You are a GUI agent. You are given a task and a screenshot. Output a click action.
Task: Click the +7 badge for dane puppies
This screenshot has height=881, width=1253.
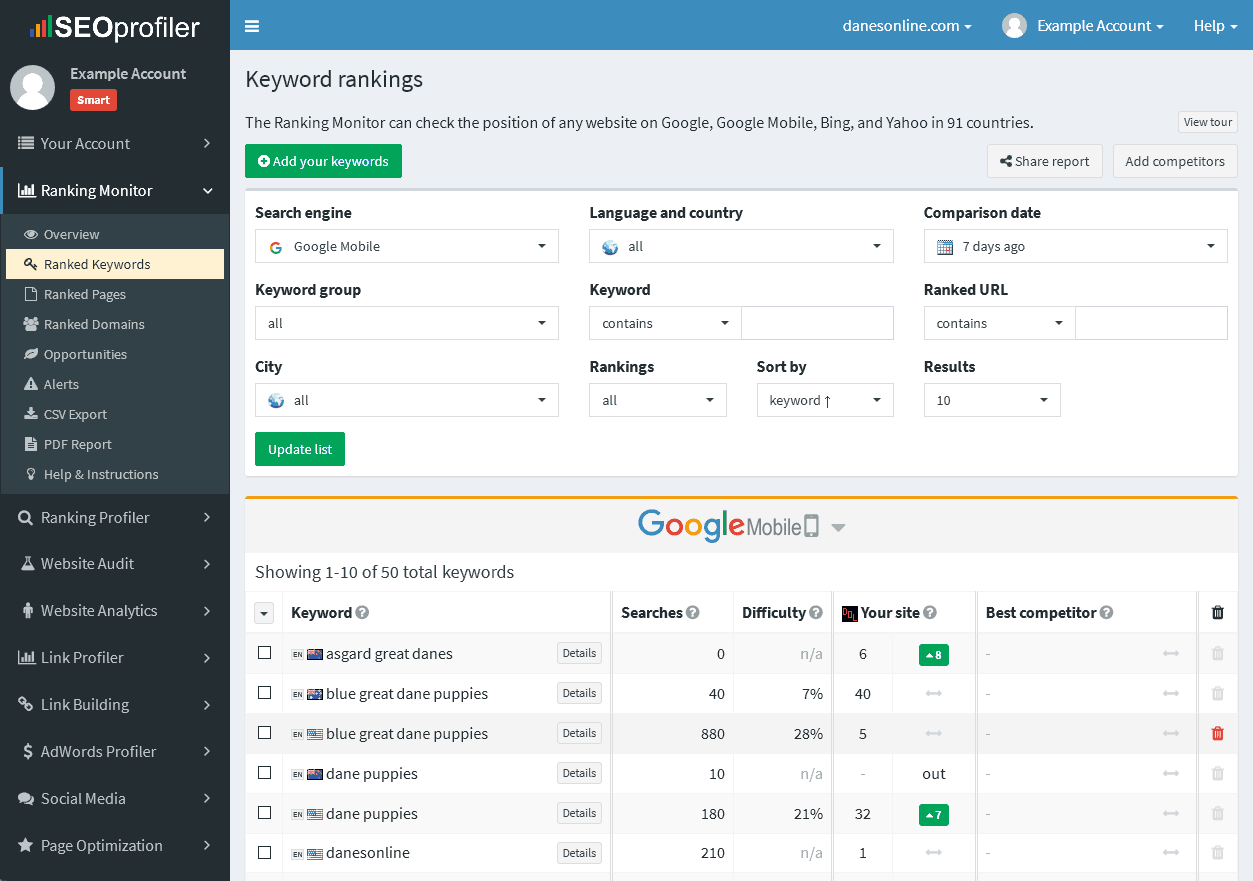point(933,814)
